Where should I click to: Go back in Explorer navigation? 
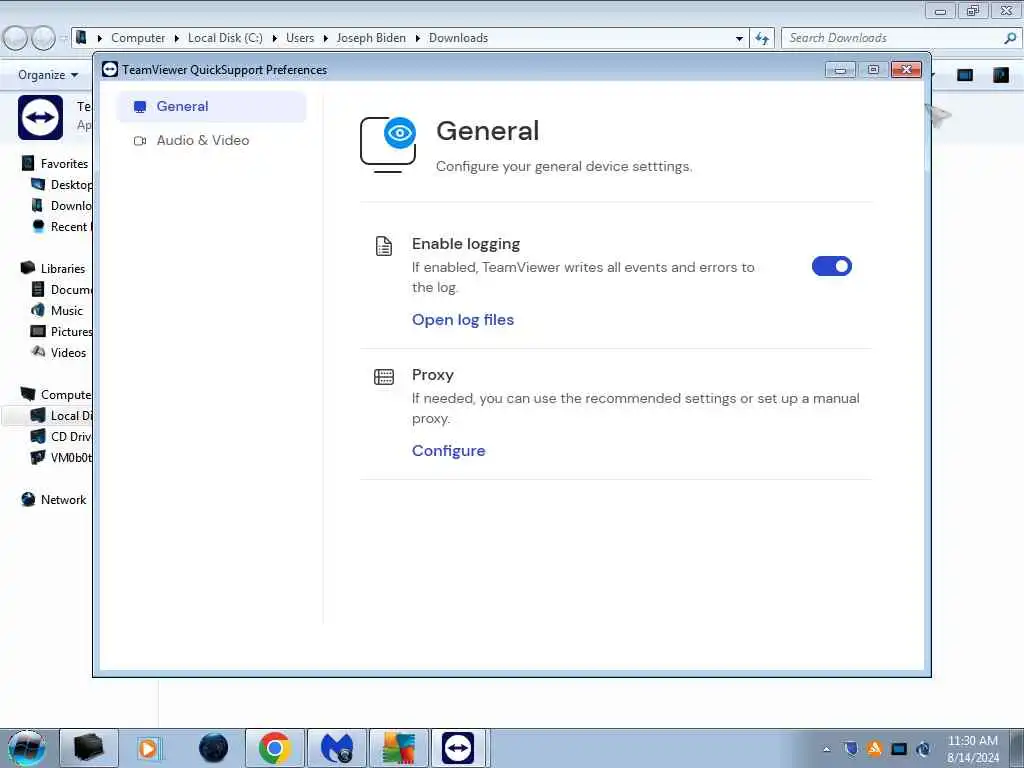pos(16,38)
